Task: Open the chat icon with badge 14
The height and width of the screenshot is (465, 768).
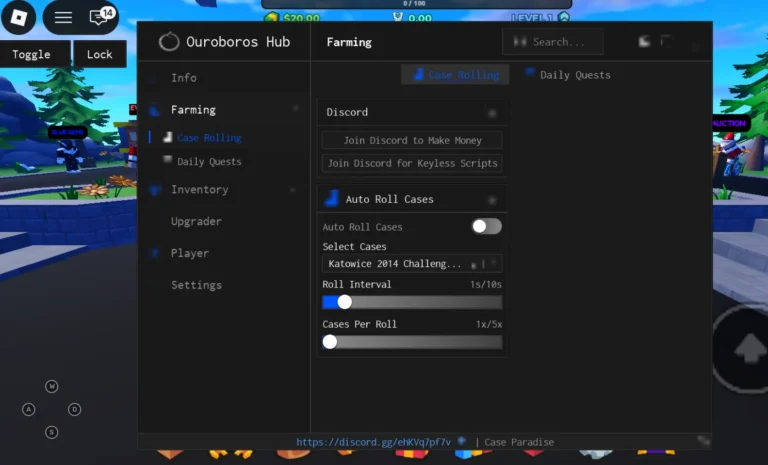Action: 99,17
